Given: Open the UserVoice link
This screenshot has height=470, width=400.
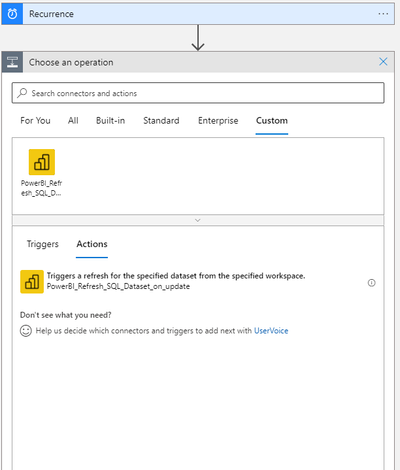Looking at the screenshot, I should (x=271, y=331).
